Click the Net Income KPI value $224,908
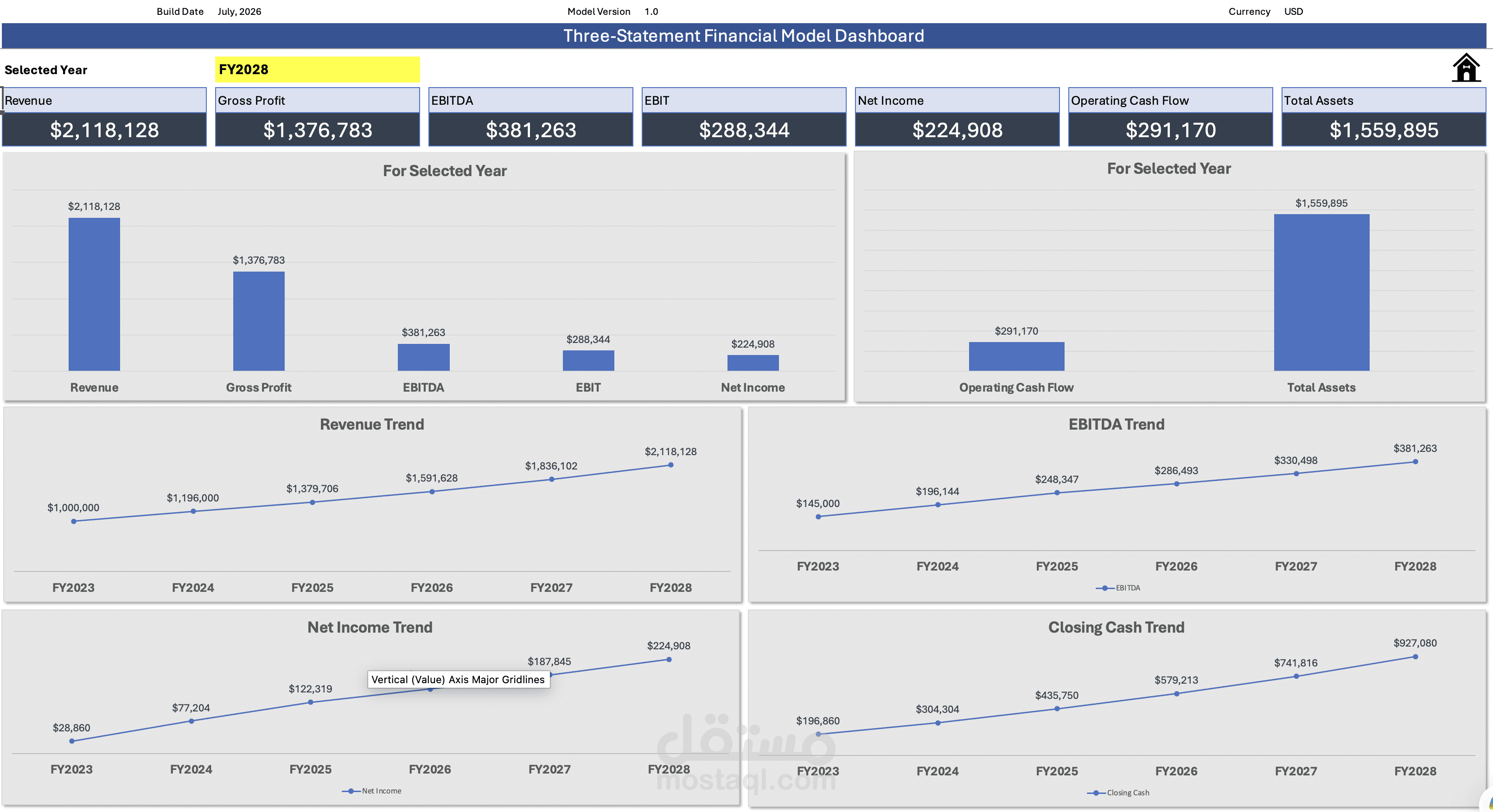This screenshot has width=1493, height=812. (x=957, y=130)
